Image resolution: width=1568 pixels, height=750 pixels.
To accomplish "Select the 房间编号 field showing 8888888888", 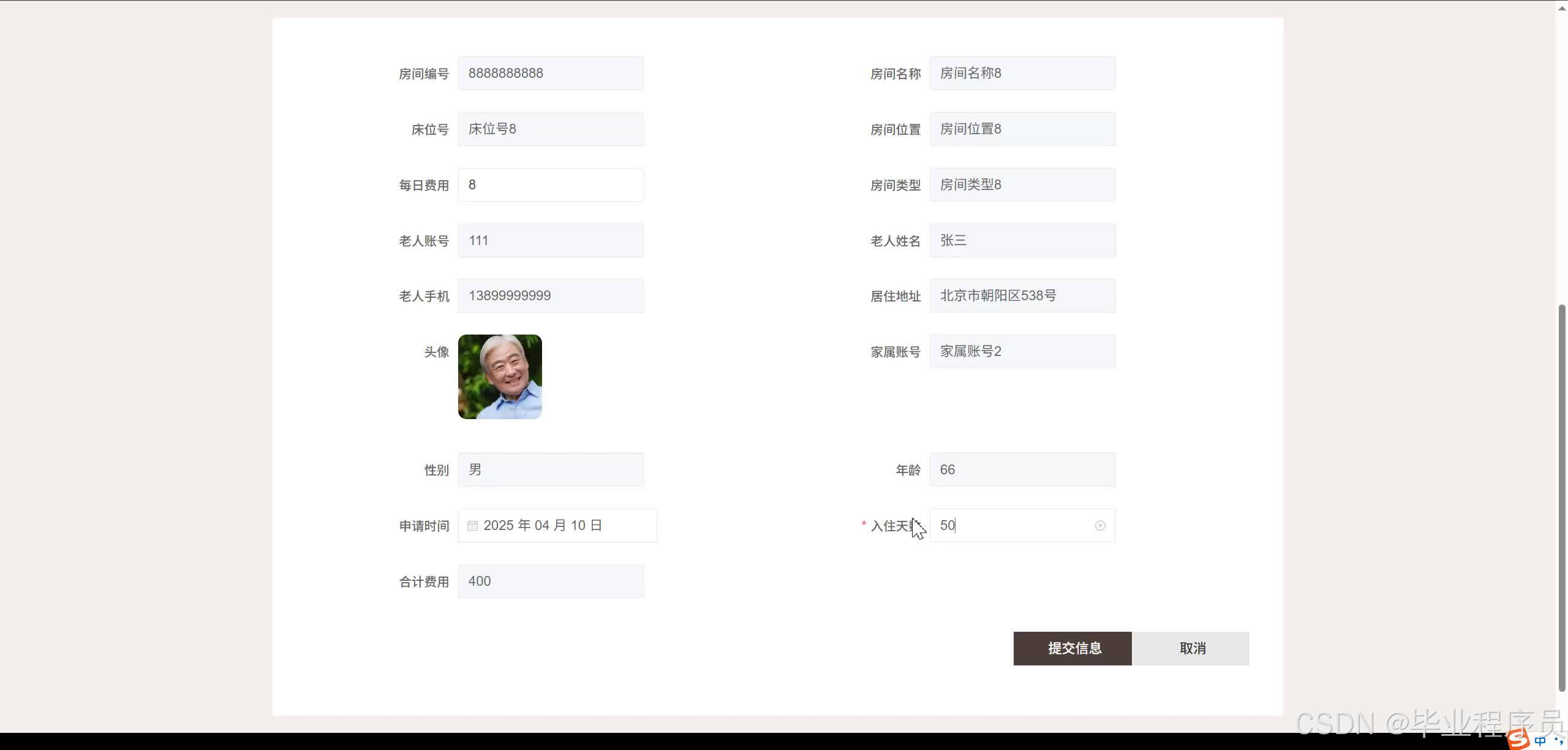I will pyautogui.click(x=549, y=73).
